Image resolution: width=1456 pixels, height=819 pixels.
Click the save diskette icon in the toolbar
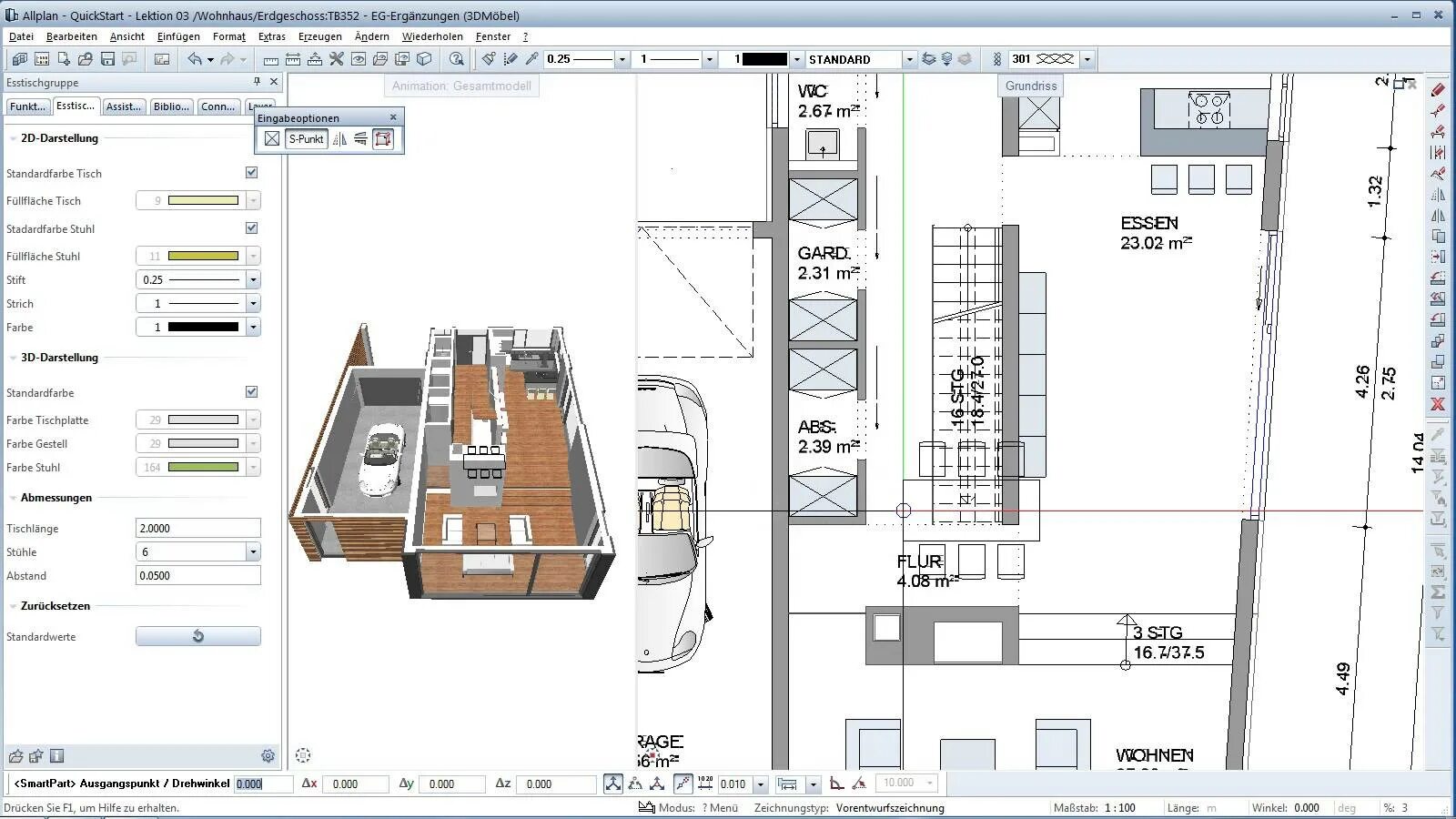click(108, 58)
